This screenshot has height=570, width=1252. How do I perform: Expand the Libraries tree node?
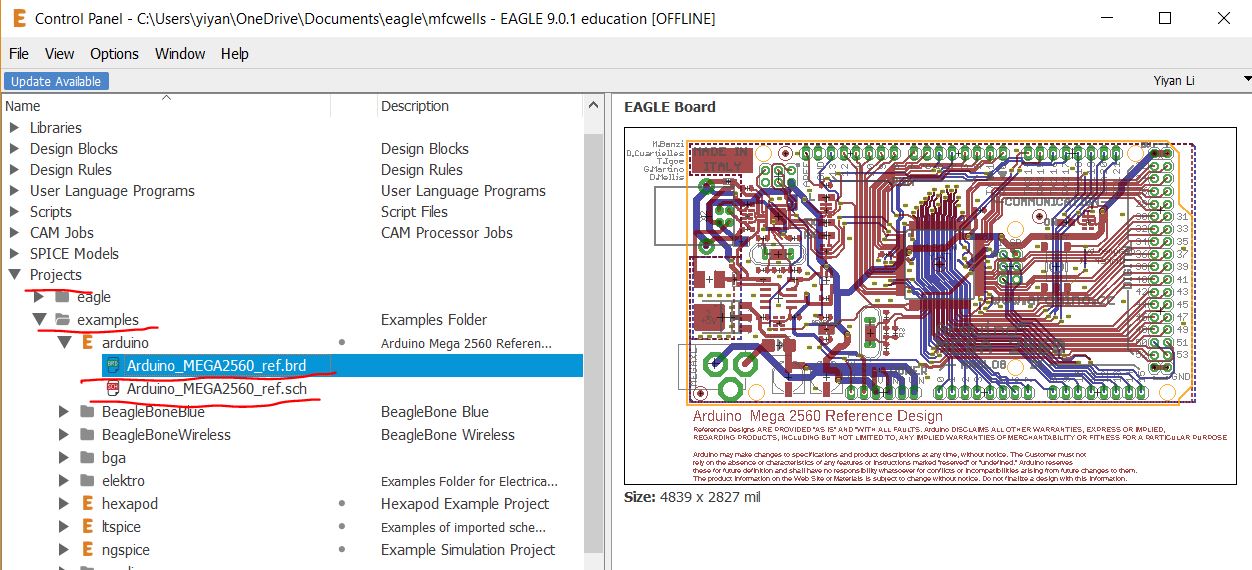14,128
